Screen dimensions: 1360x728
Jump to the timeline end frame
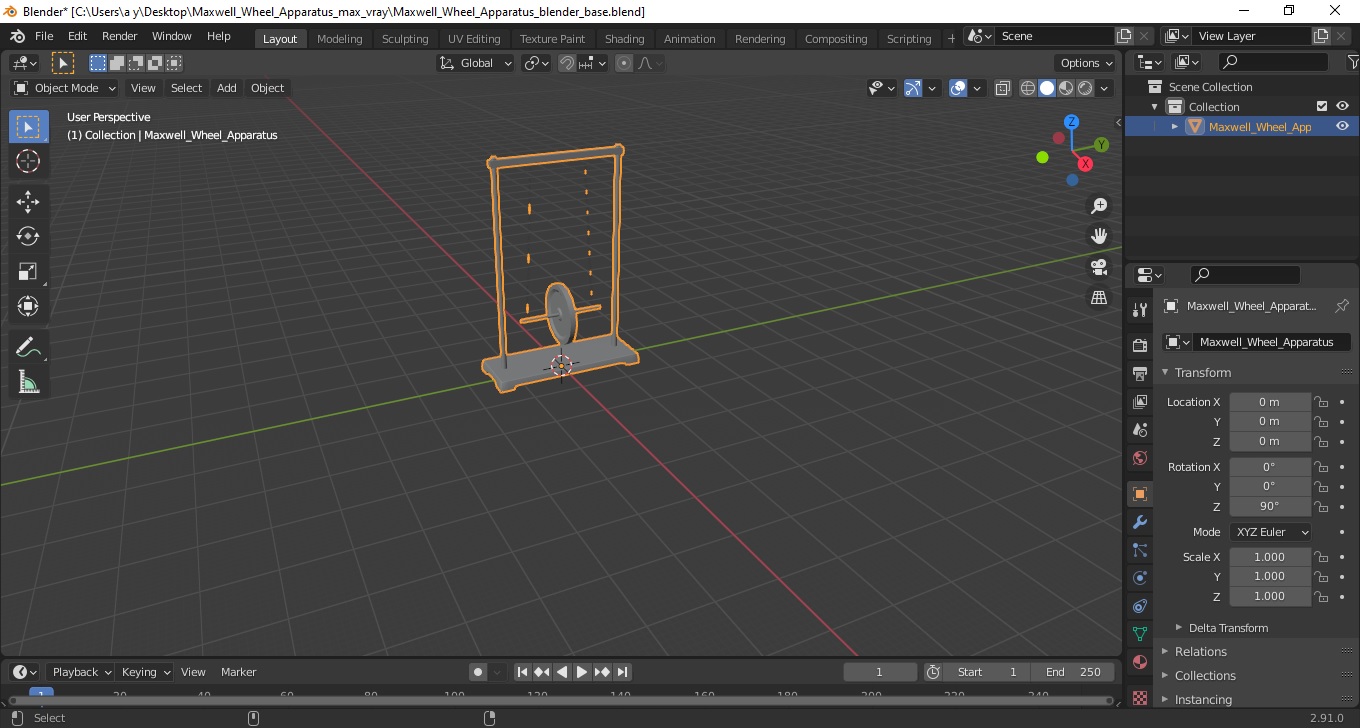(x=622, y=672)
